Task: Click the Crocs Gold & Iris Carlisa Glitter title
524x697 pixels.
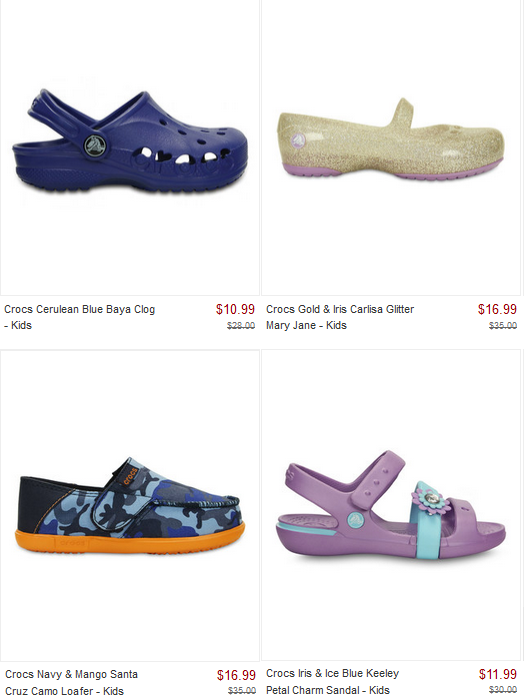Action: (340, 317)
